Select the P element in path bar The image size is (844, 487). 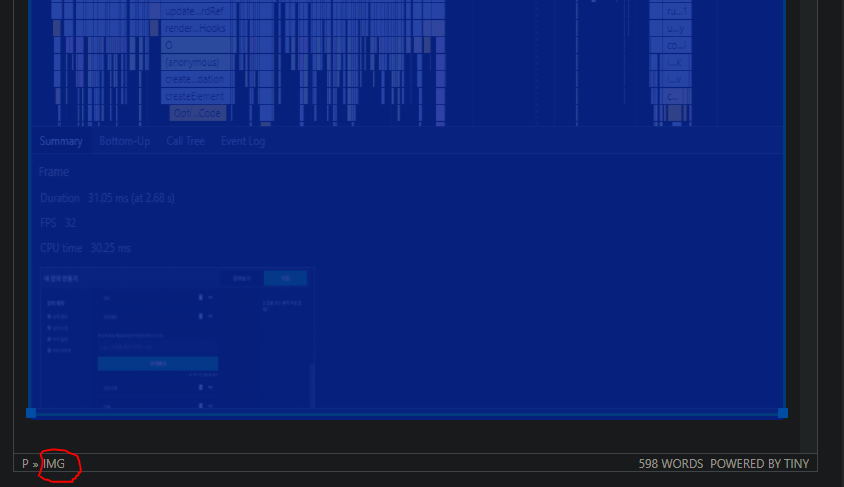[25, 464]
